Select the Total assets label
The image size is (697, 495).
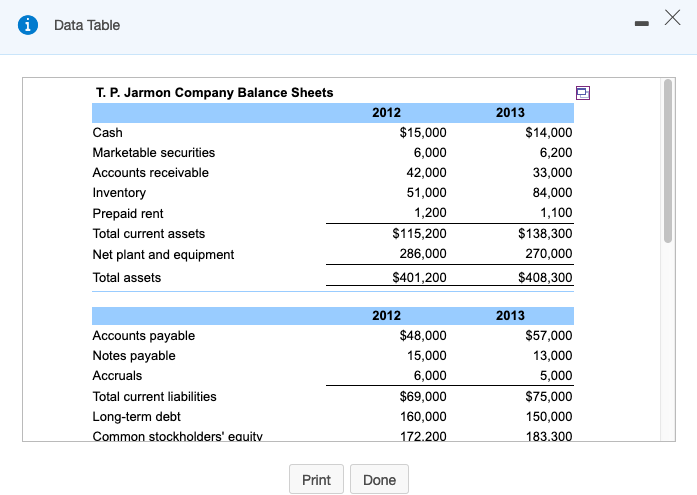(x=127, y=278)
